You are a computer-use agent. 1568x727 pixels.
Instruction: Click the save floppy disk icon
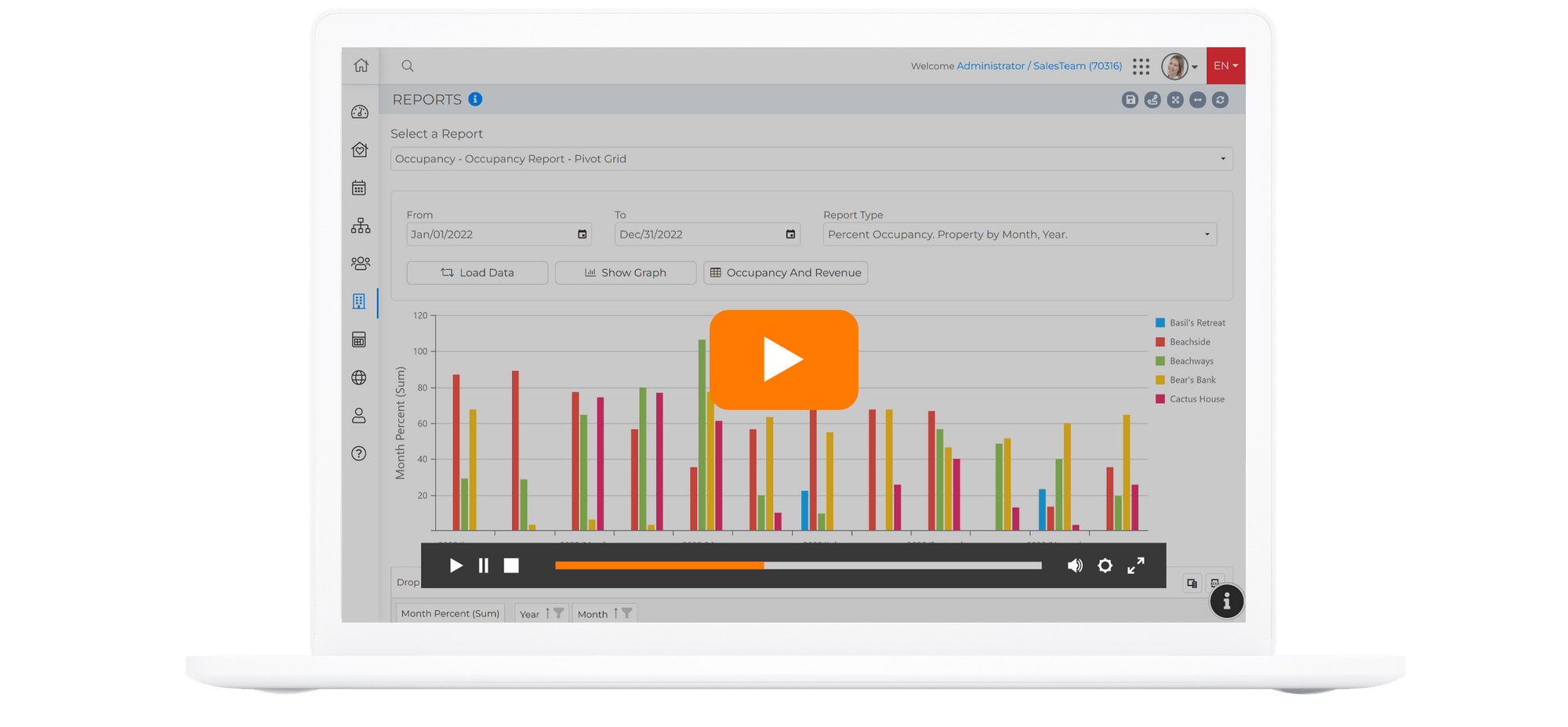point(1130,100)
